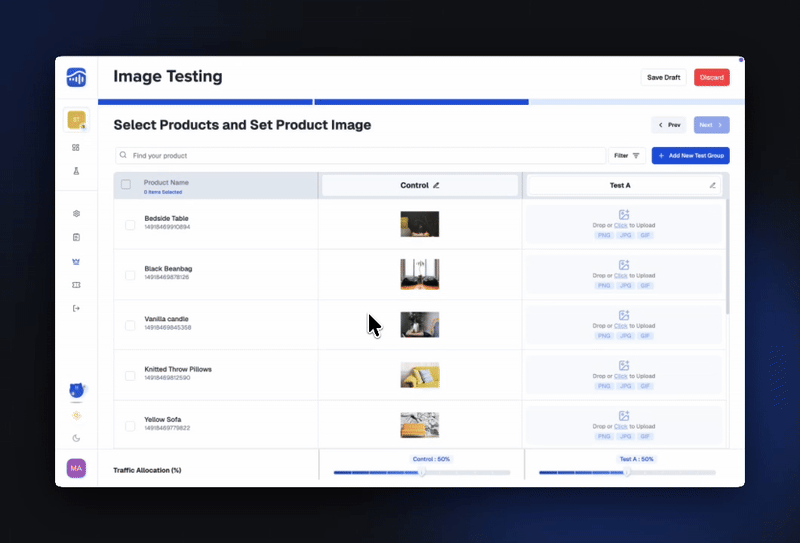The width and height of the screenshot is (800, 543).
Task: Open the Filter dropdown
Action: tap(627, 156)
